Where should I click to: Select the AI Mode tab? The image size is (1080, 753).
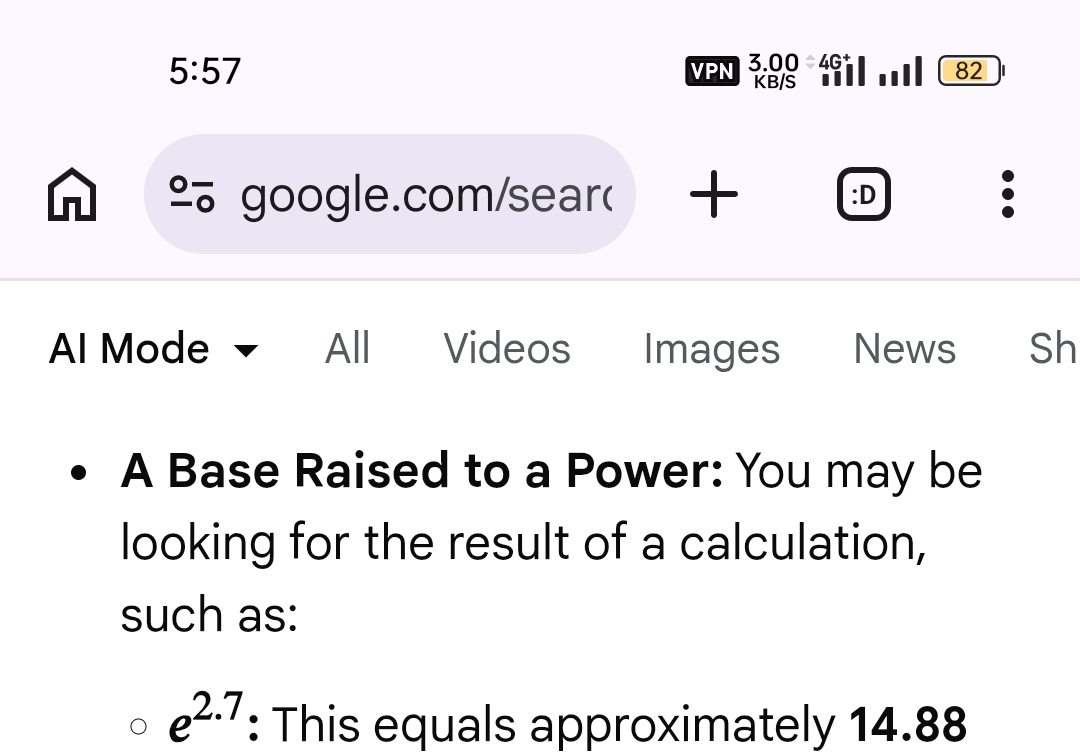tap(130, 349)
